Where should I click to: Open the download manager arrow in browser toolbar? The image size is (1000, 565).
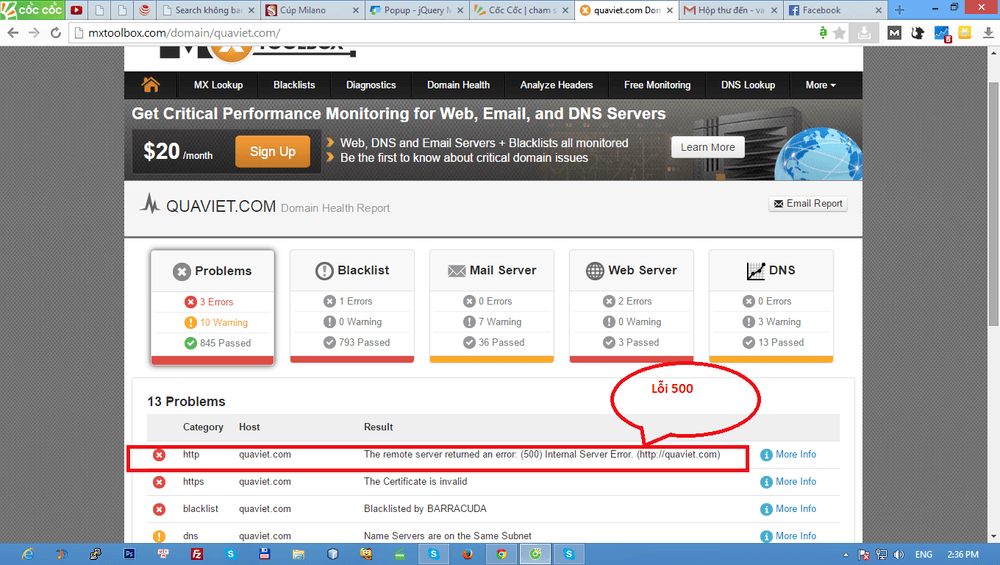click(988, 33)
